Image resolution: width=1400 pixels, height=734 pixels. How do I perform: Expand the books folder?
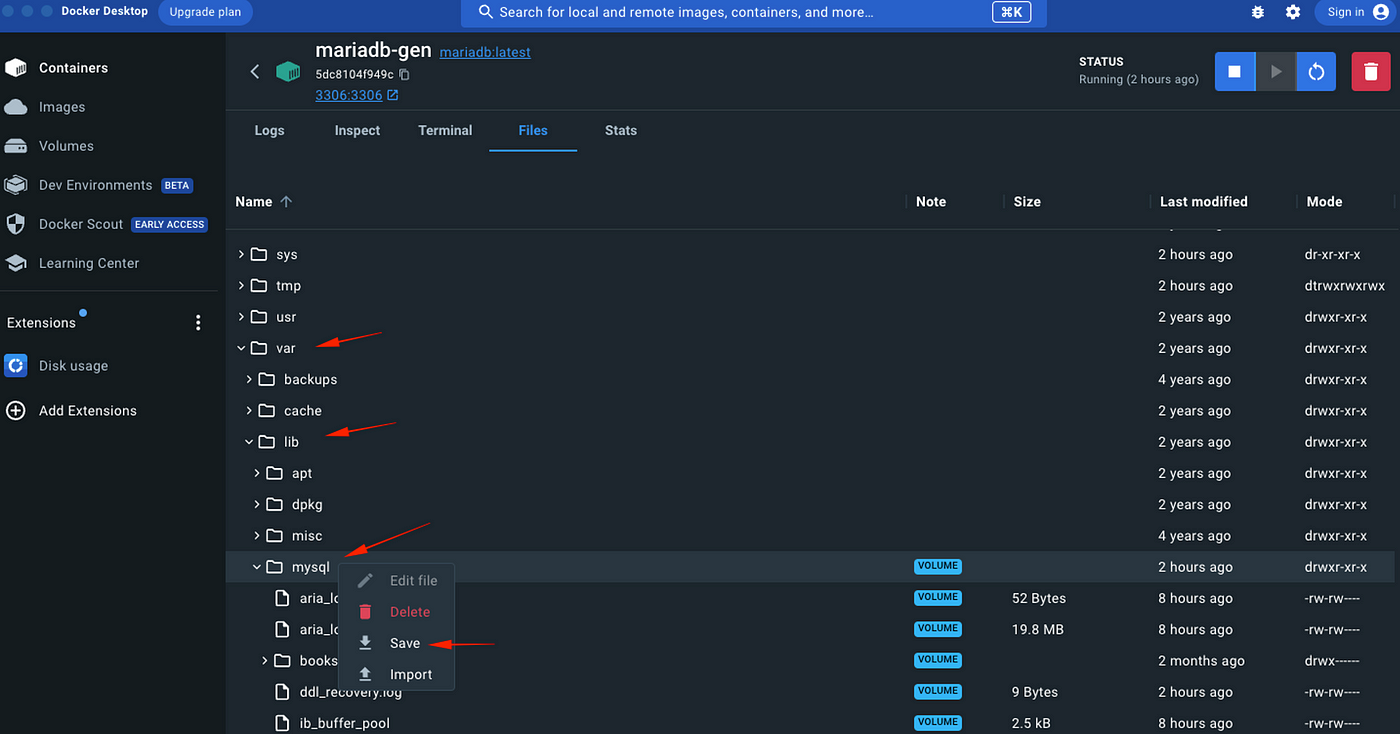point(266,661)
